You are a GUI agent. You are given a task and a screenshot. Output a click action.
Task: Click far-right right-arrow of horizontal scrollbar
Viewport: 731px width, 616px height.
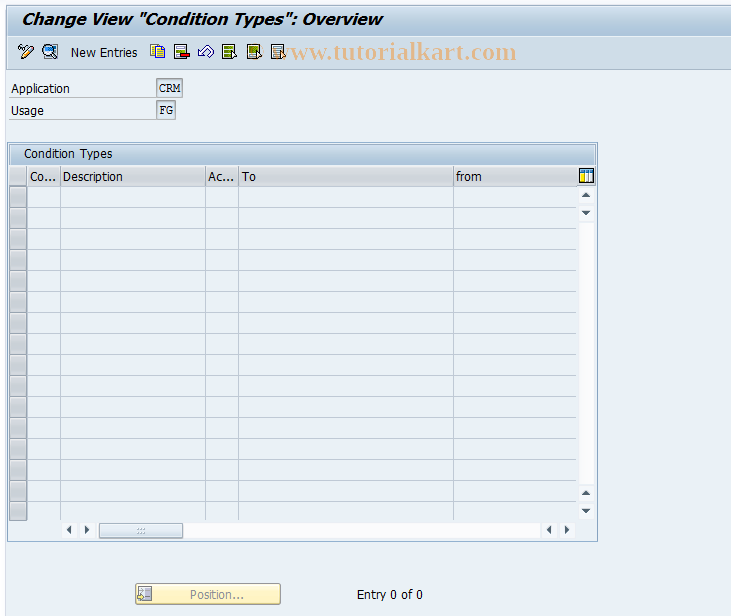click(566, 530)
